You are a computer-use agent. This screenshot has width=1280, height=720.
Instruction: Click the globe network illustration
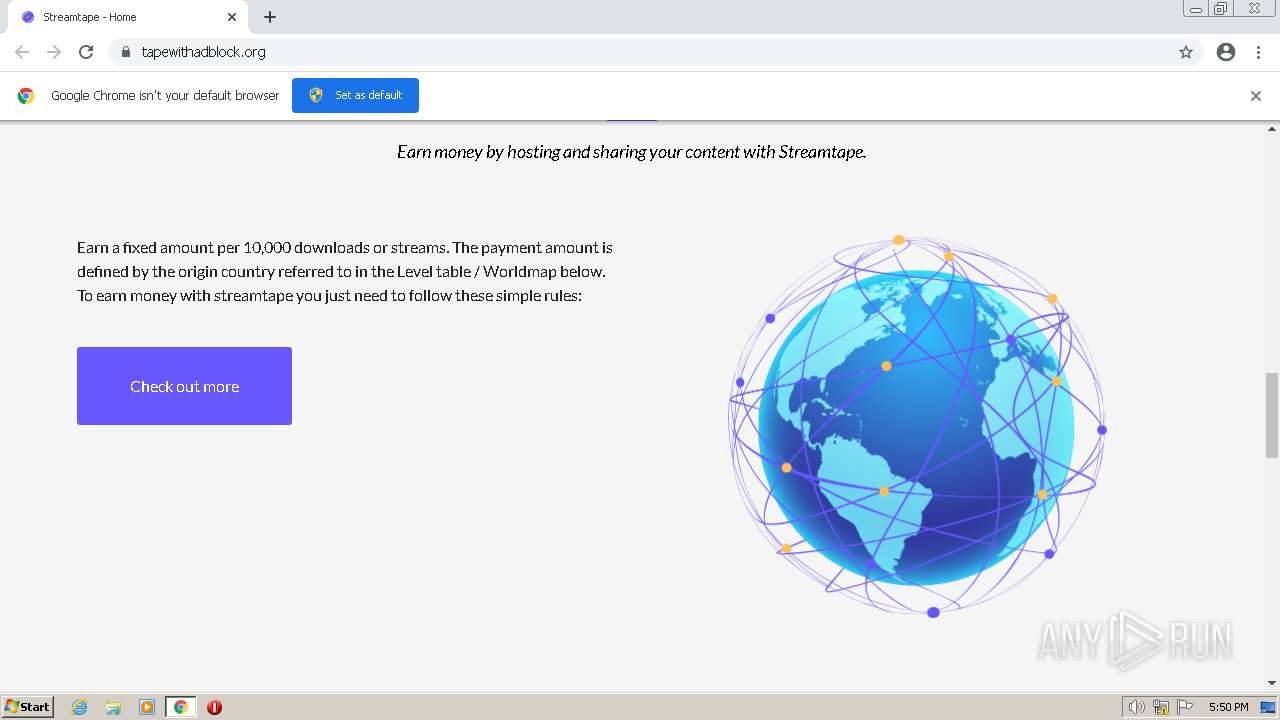917,426
